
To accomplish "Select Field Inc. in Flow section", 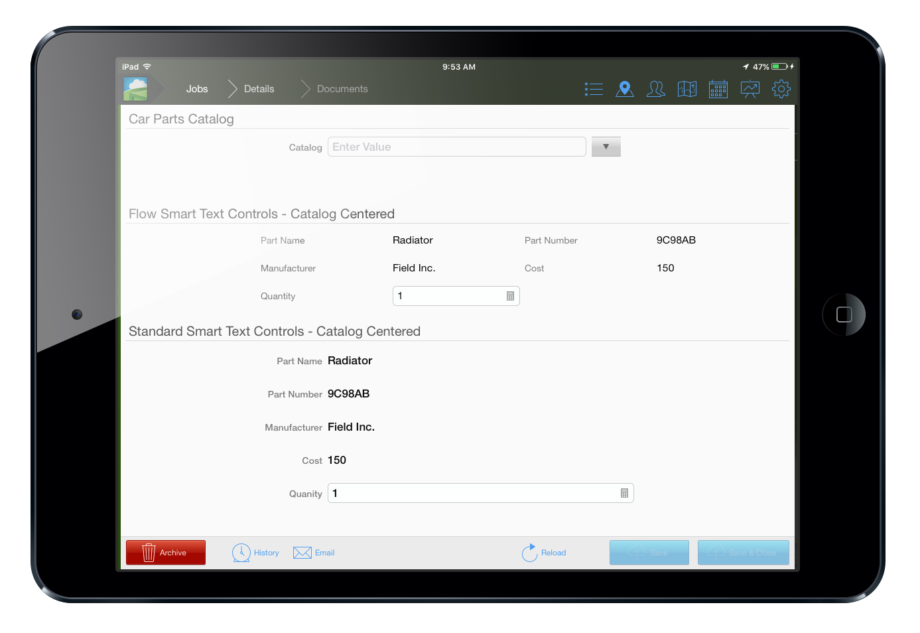I will point(414,268).
